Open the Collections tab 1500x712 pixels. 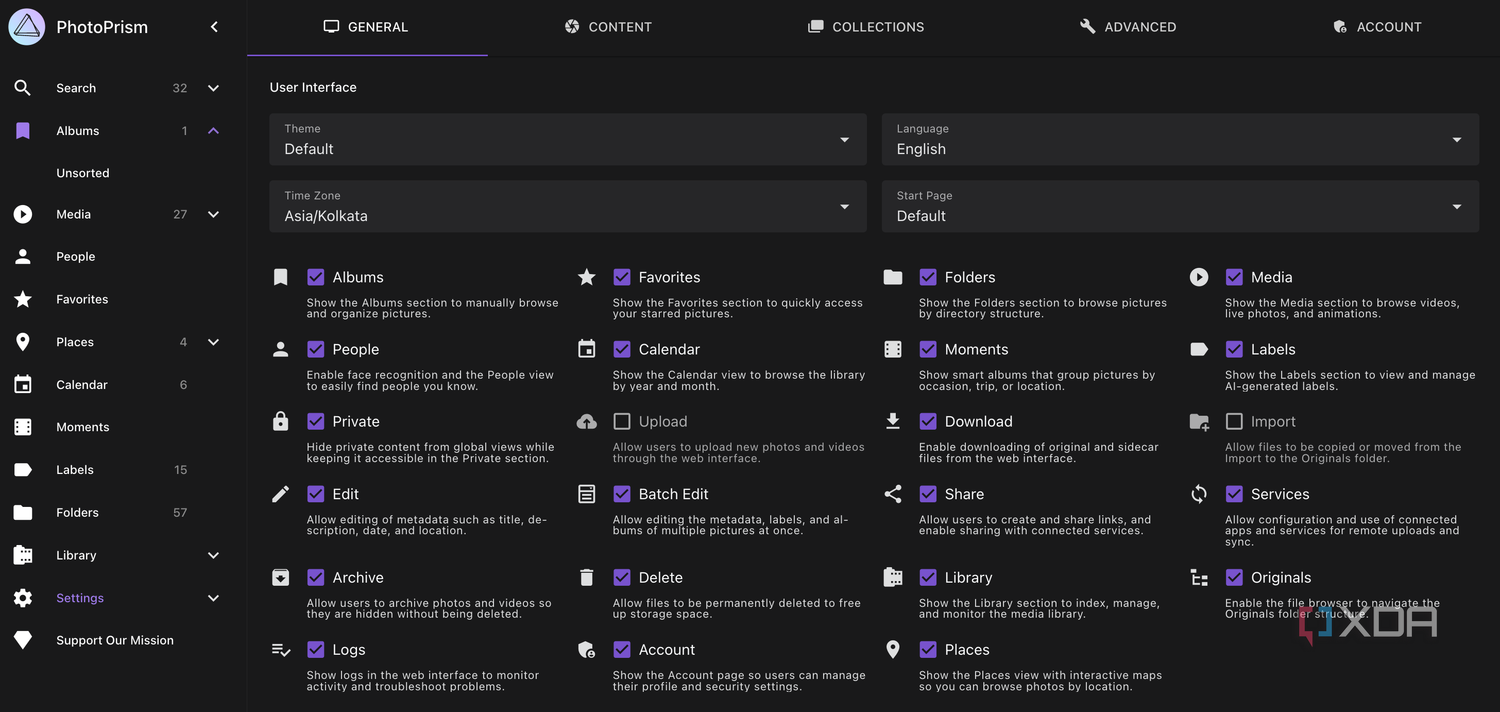click(x=866, y=27)
